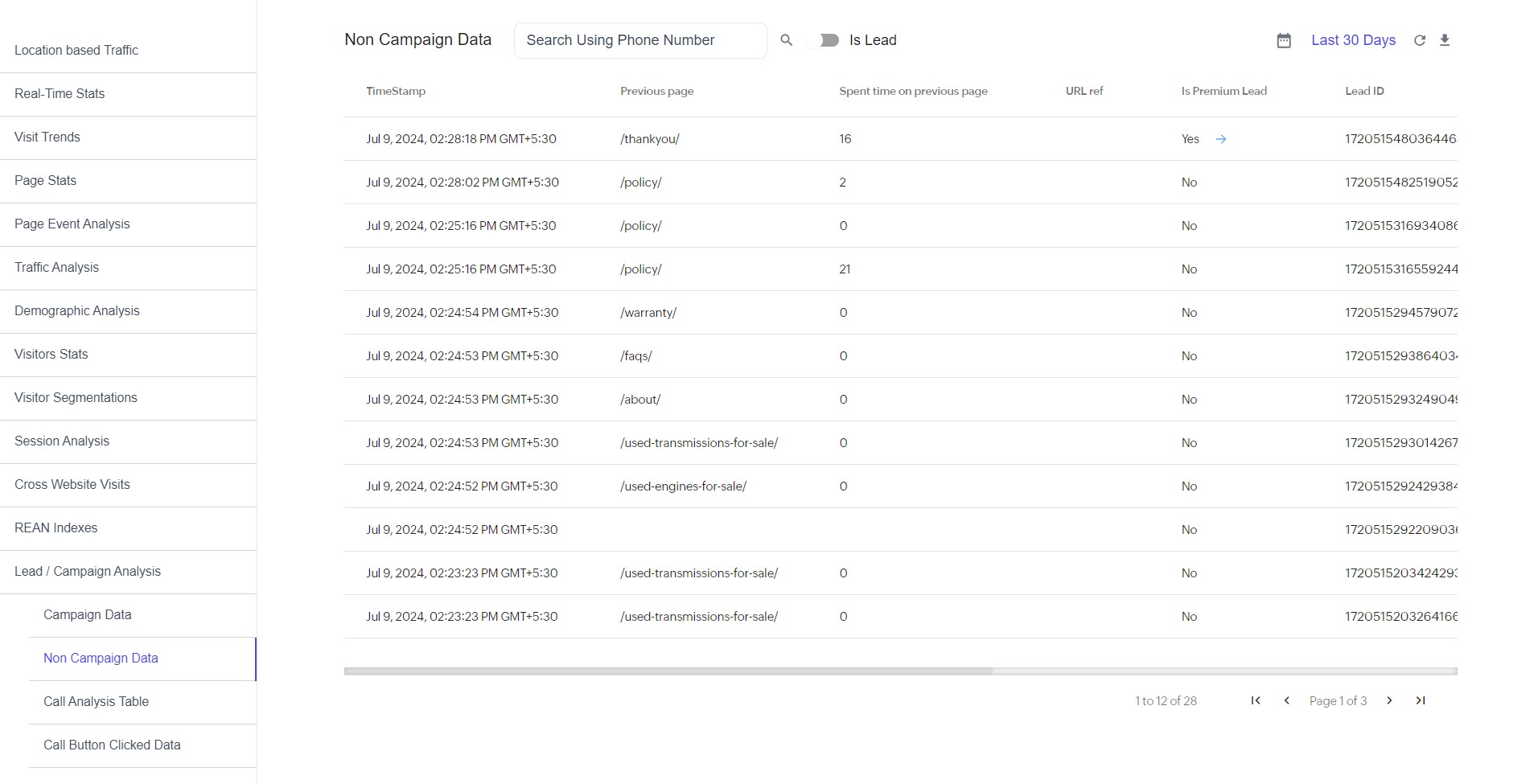Click the 1 to 12 of 28 count

coord(1166,701)
